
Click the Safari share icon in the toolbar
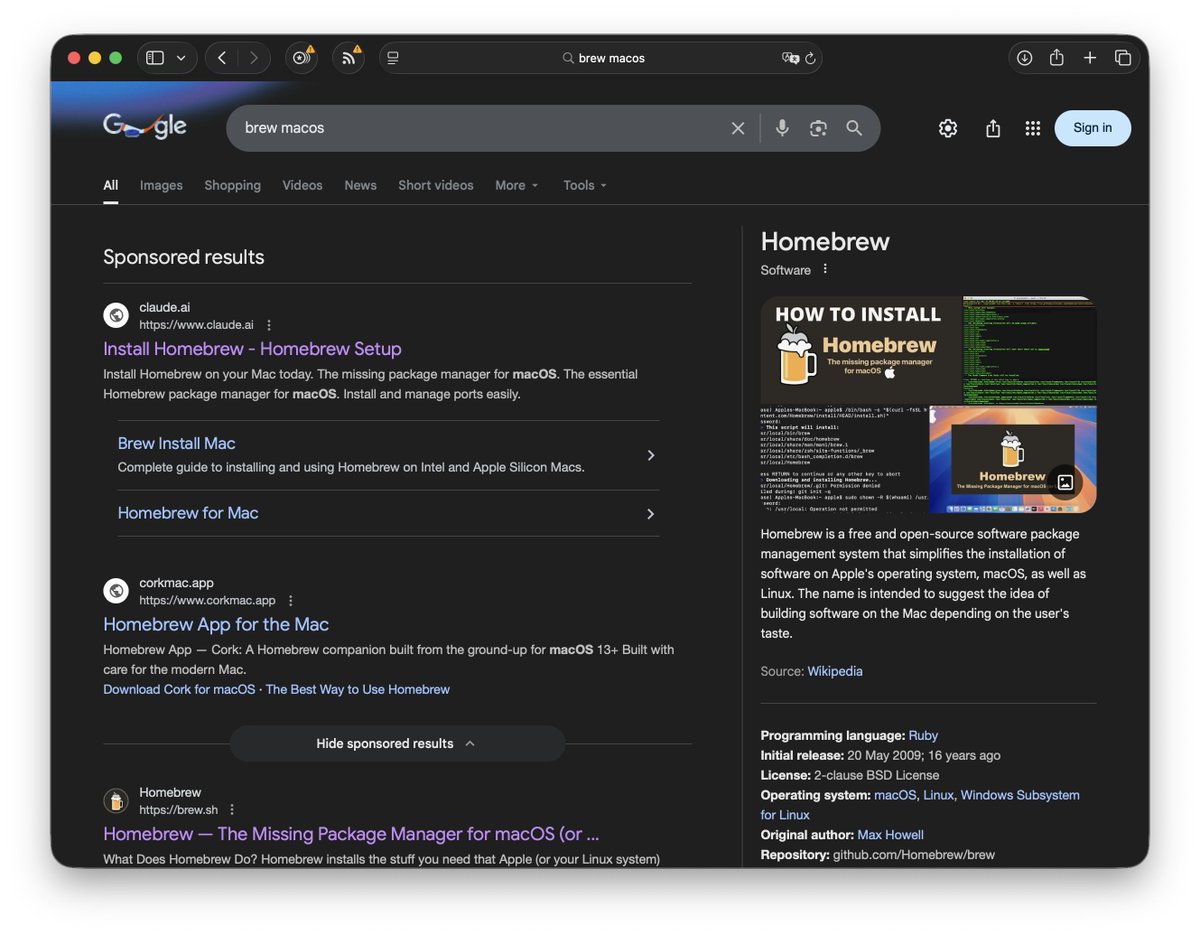(1056, 58)
